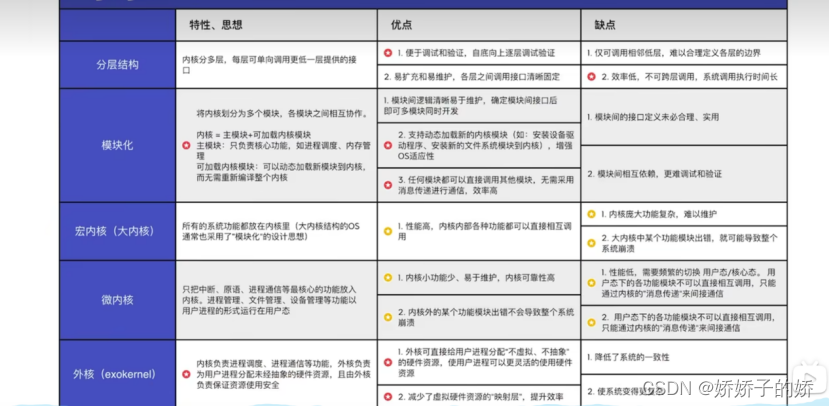Click the cell 内核外的某个功能模块出错不会导致整个系统崩溃
The image size is (829, 407).
pos(479,317)
